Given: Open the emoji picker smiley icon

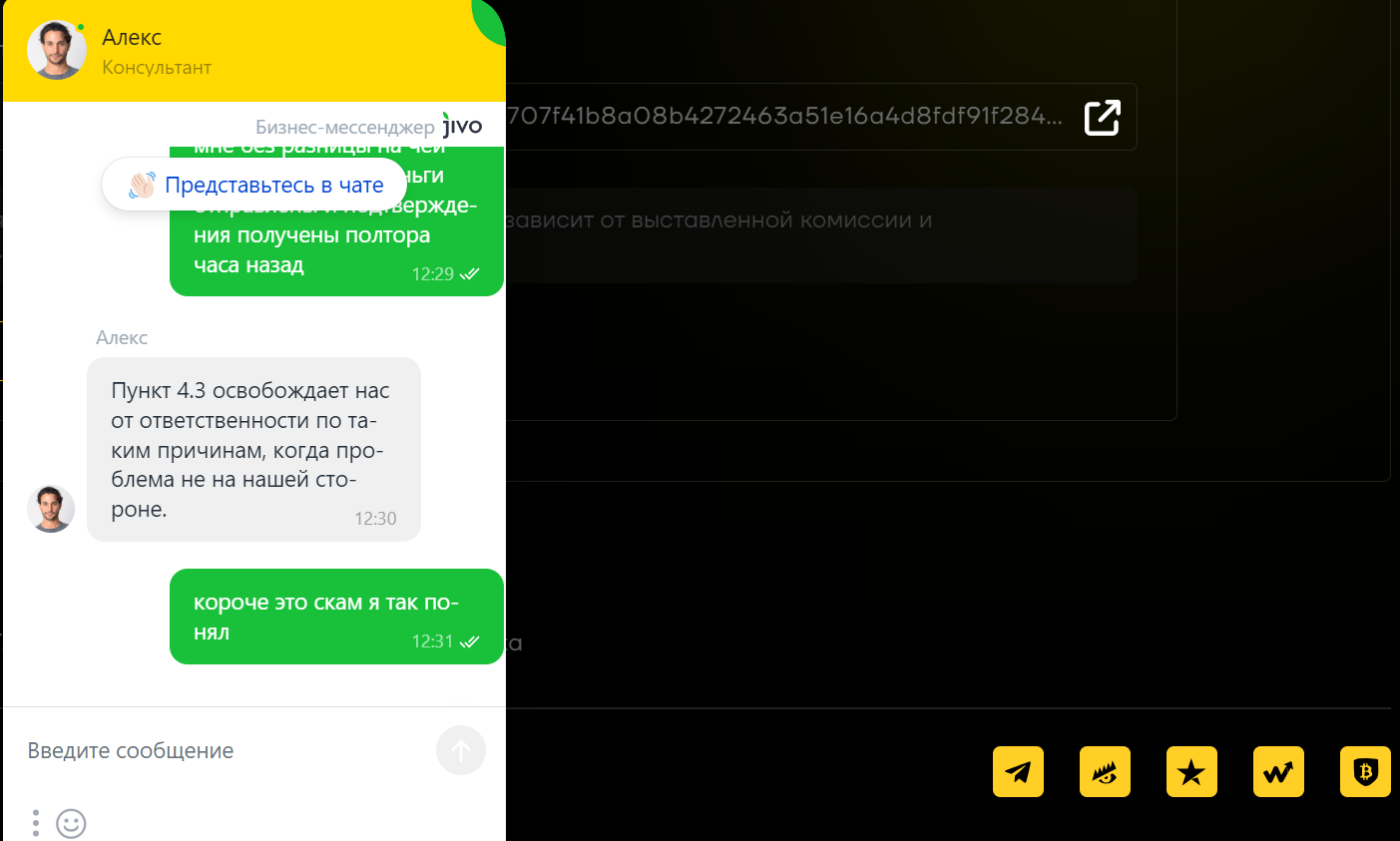Looking at the screenshot, I should 71,823.
